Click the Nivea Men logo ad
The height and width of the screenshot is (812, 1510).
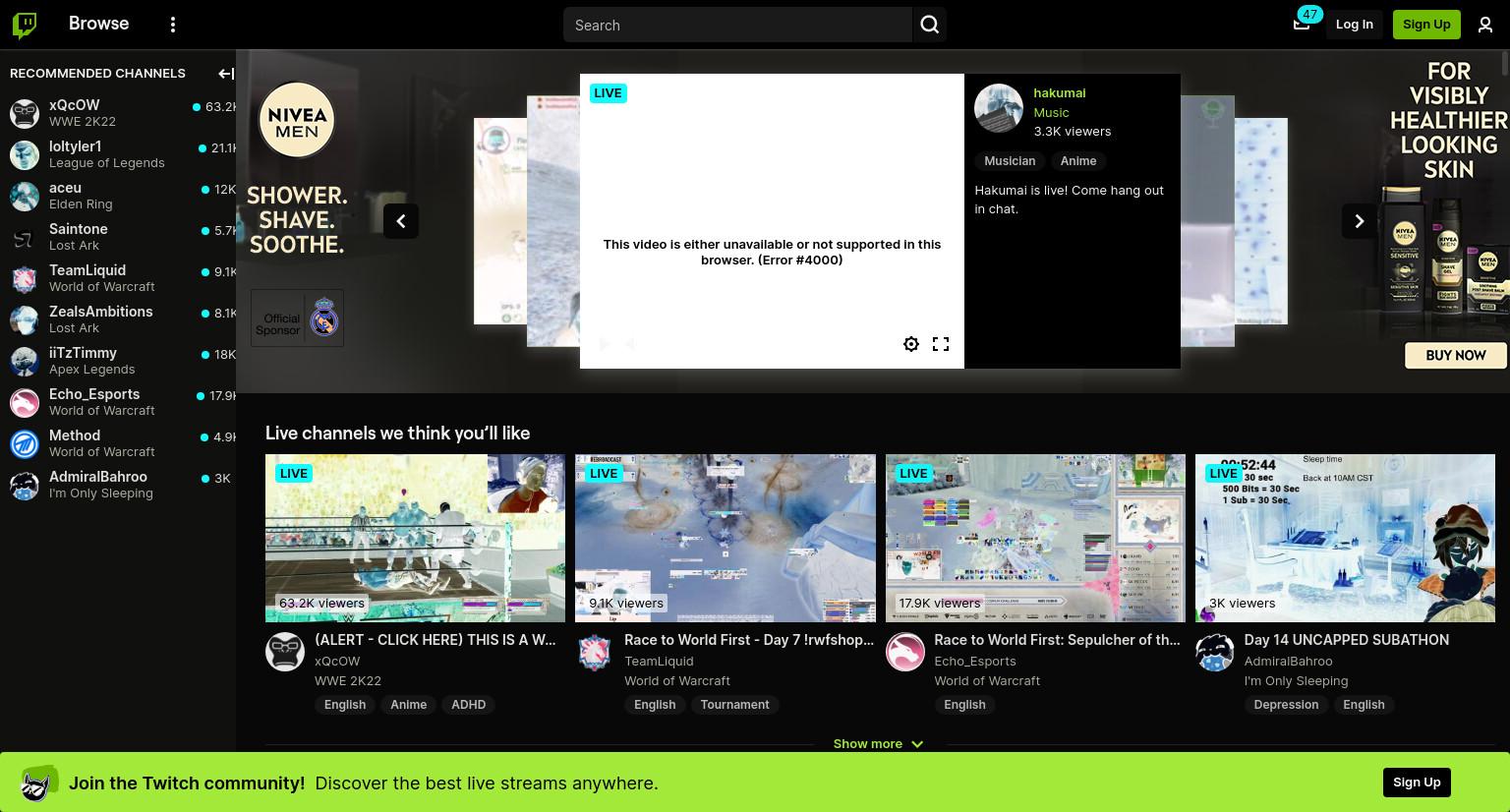[297, 120]
